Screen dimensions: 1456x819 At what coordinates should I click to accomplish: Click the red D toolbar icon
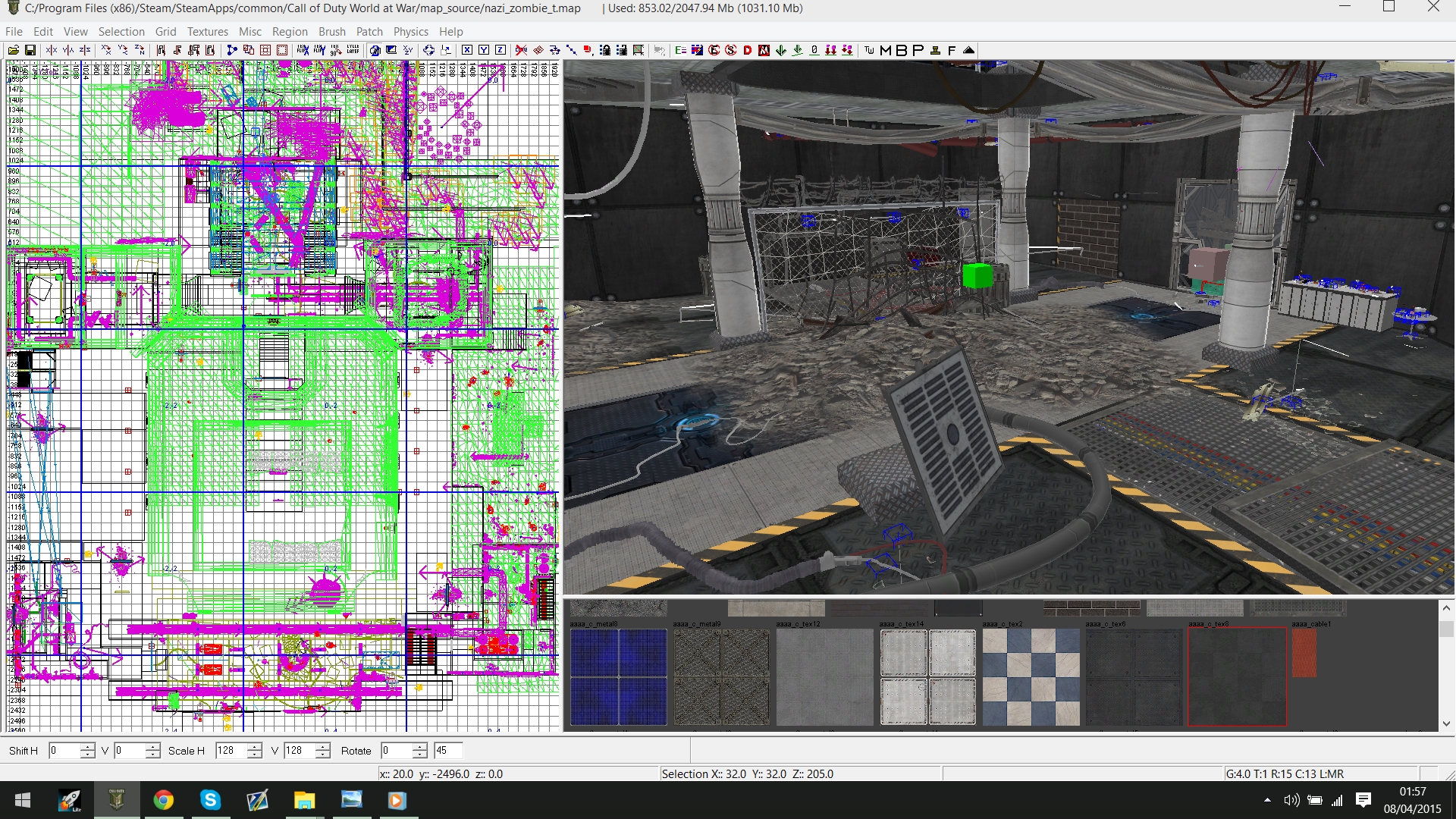click(748, 50)
